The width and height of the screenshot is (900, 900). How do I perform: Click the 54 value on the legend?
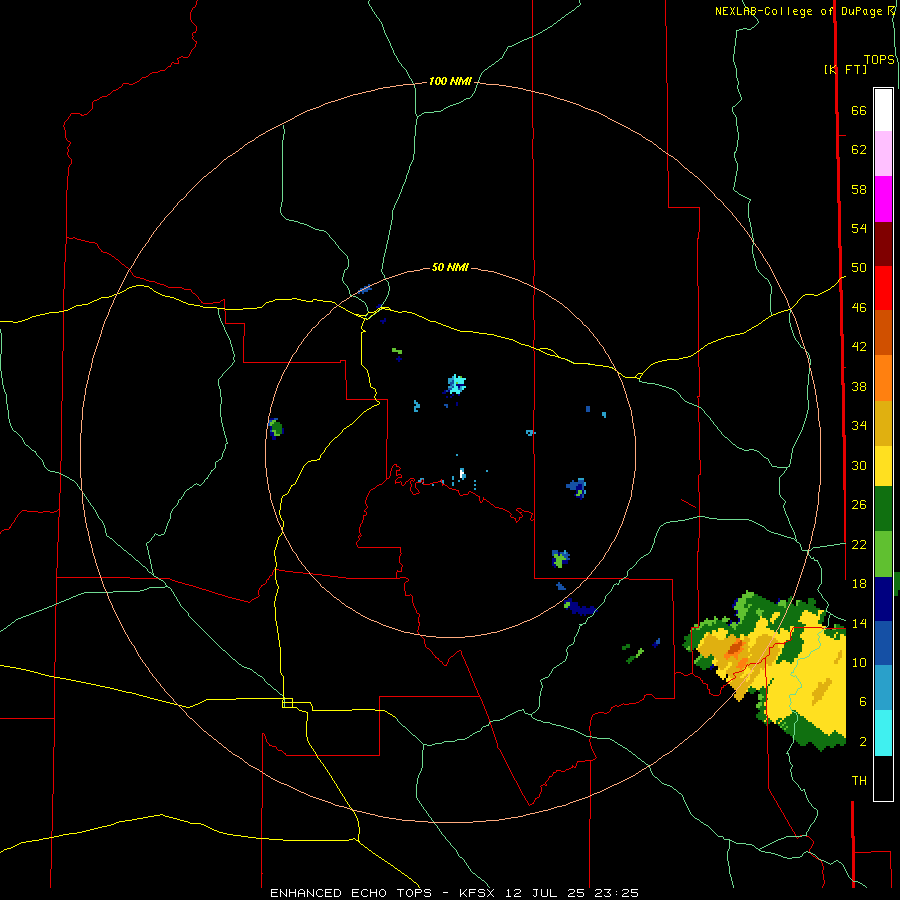coord(859,228)
